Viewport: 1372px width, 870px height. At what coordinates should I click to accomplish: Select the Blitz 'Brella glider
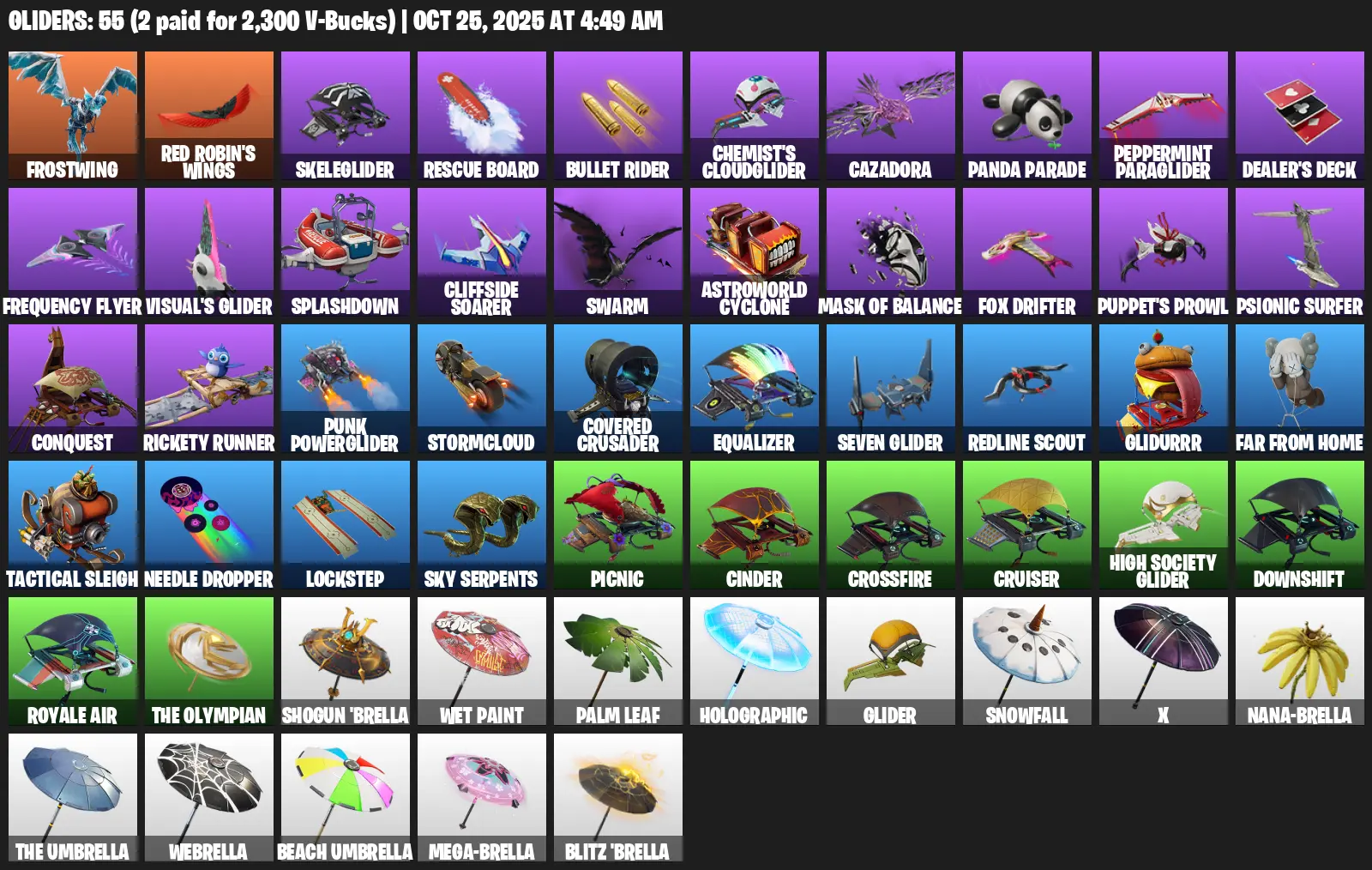click(x=618, y=798)
